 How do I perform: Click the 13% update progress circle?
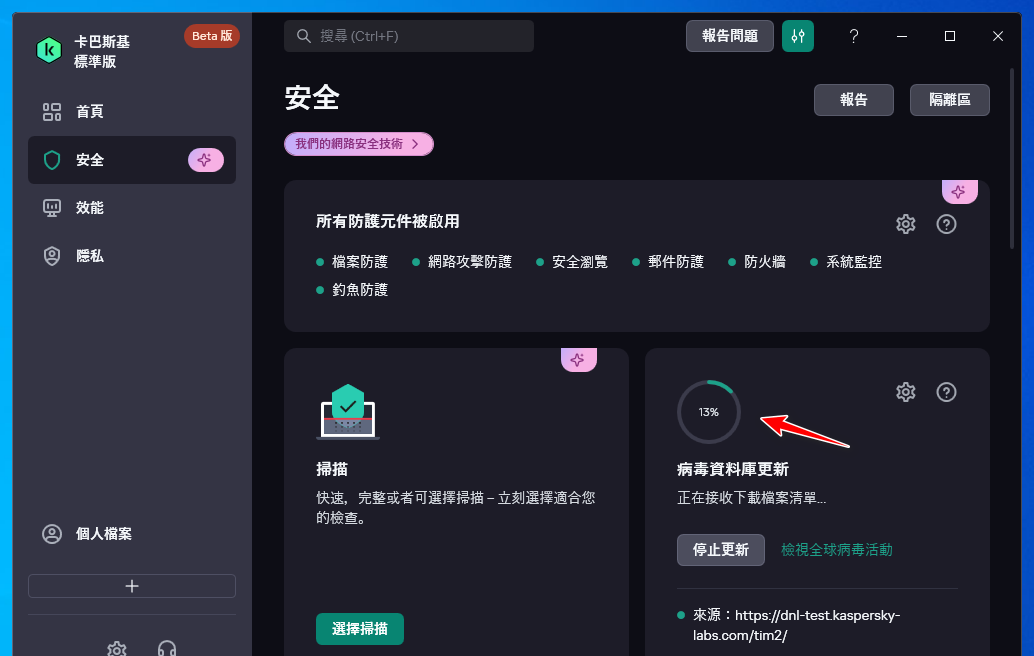[x=708, y=412]
